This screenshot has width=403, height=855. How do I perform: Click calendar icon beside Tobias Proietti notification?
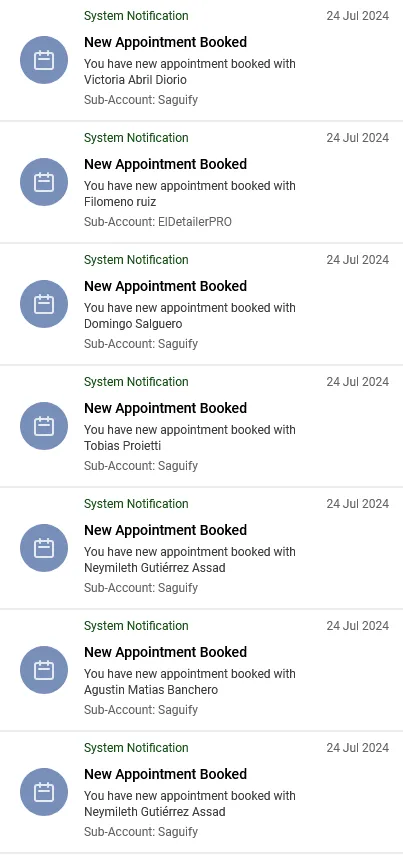44,426
